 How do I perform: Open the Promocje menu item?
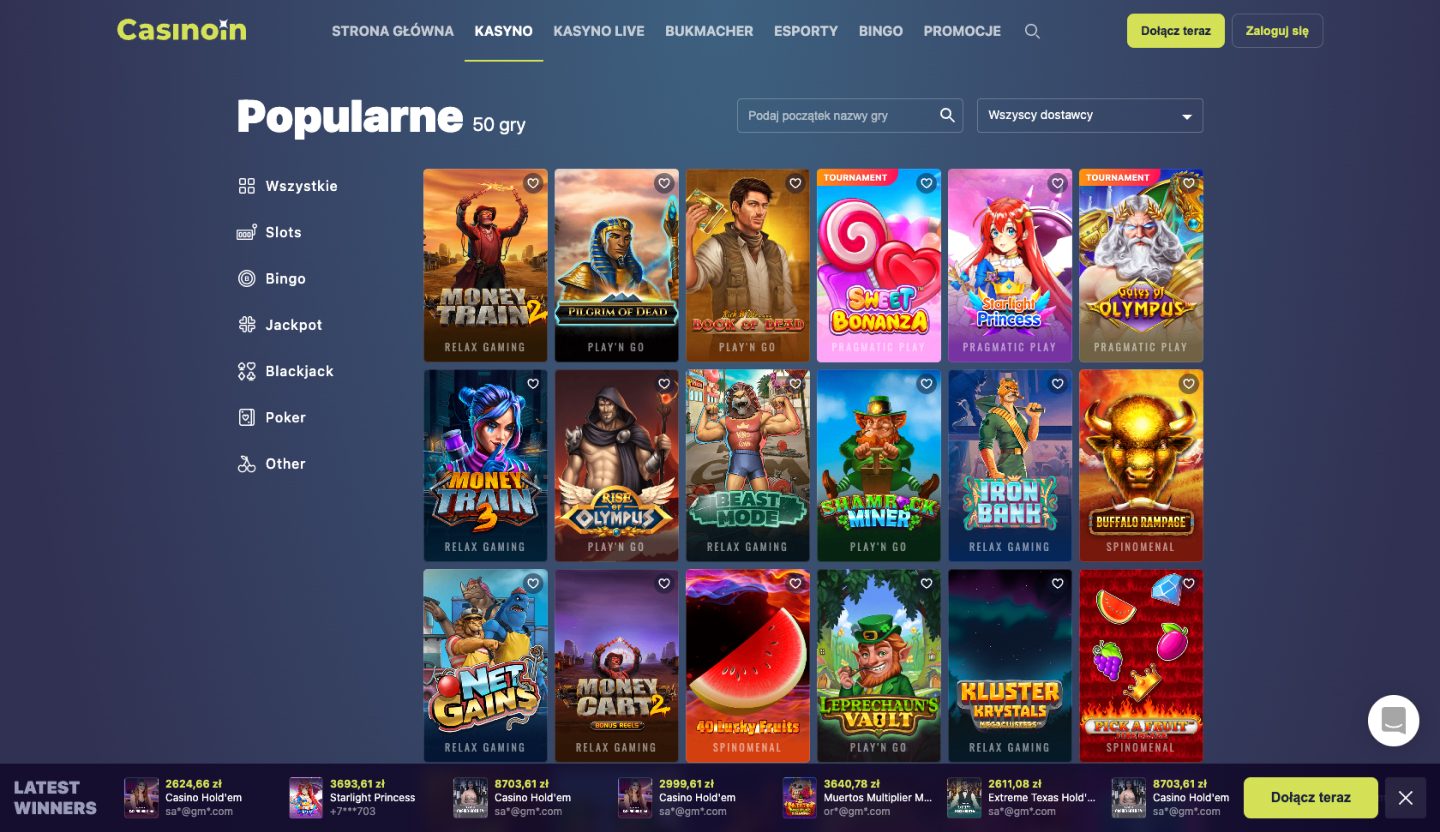tap(962, 31)
